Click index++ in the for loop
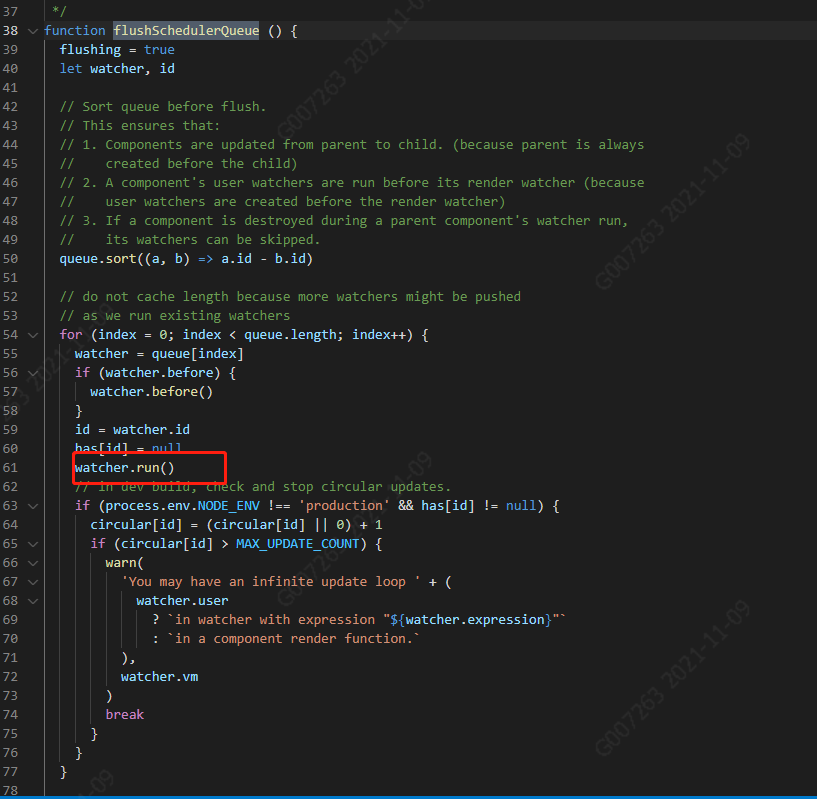This screenshot has width=817, height=799. pos(379,335)
